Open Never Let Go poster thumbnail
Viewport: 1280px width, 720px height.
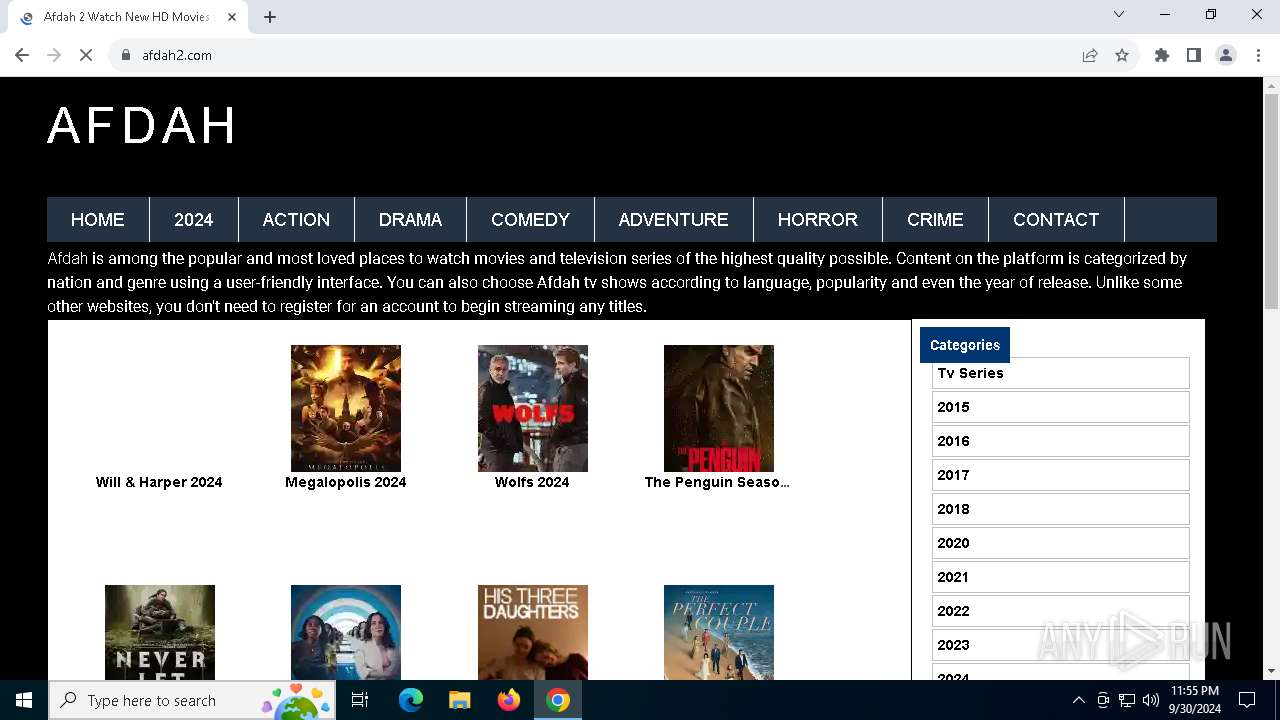(x=160, y=632)
